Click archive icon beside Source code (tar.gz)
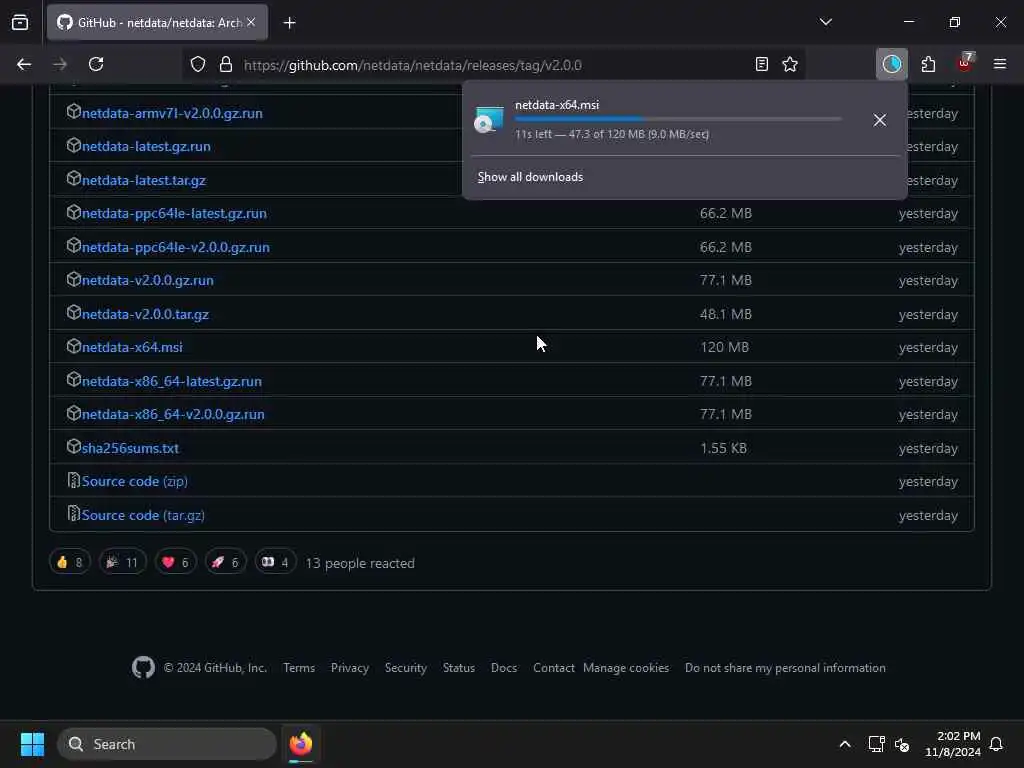 73,514
